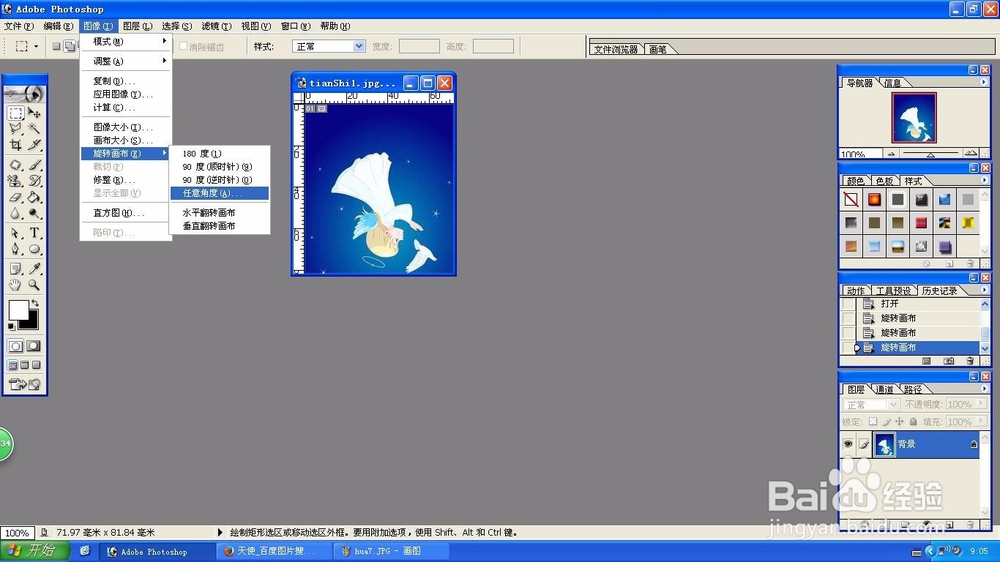Viewport: 1000px width, 562px height.
Task: Choose 任意角度 from rotate canvas submenu
Action: [x=219, y=193]
